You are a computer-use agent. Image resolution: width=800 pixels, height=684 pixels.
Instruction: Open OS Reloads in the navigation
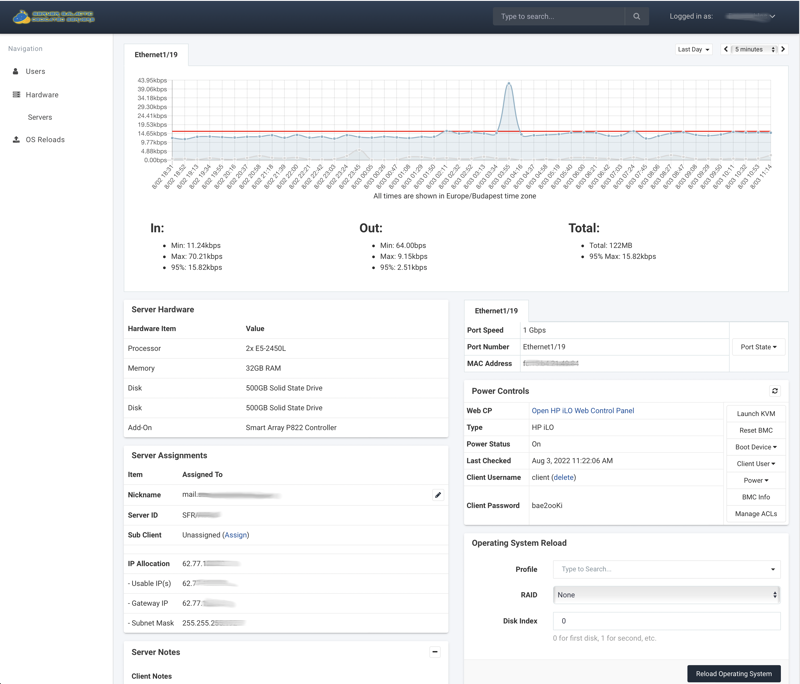click(x=45, y=140)
